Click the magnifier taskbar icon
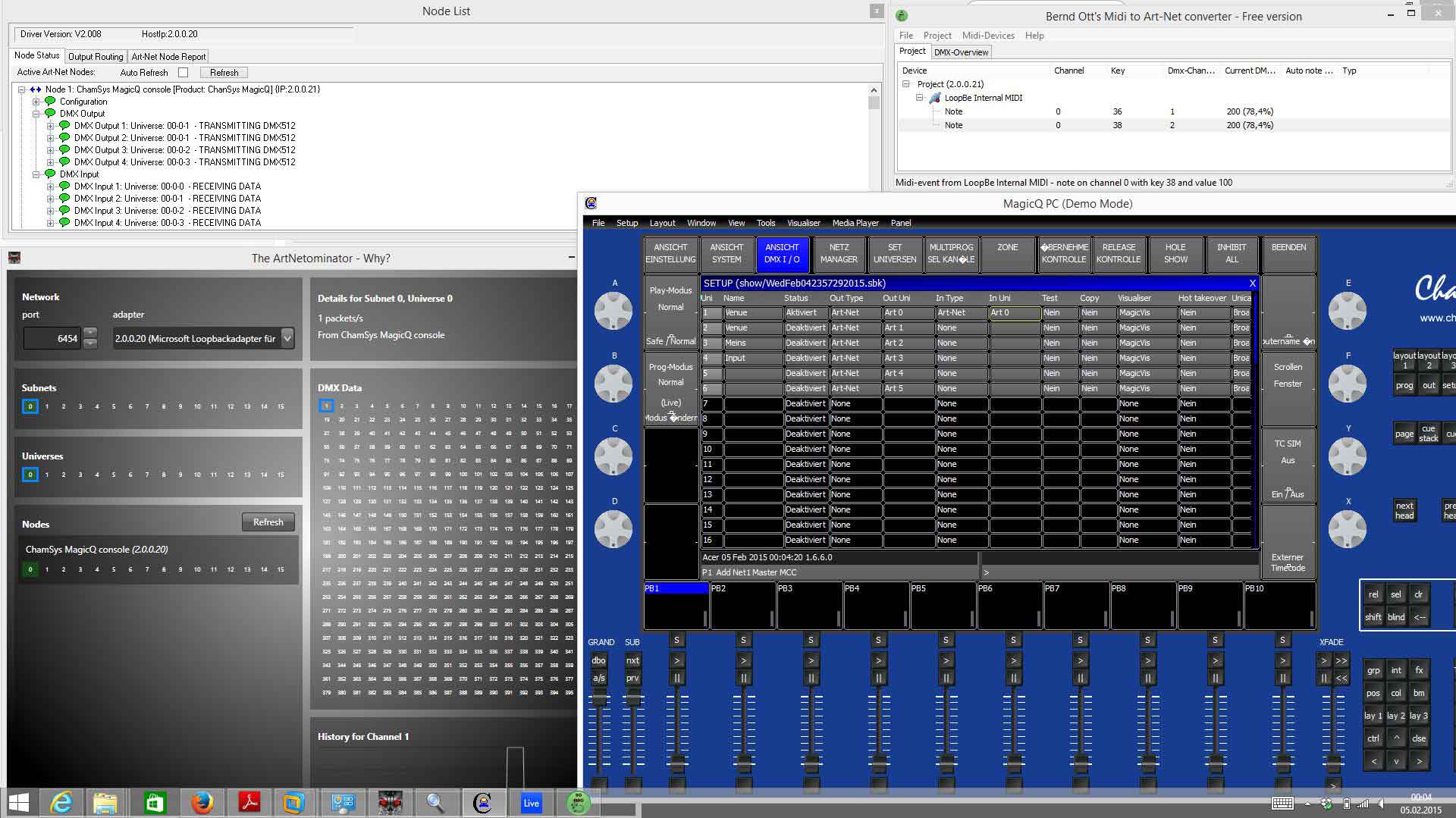1456x818 pixels. click(436, 802)
